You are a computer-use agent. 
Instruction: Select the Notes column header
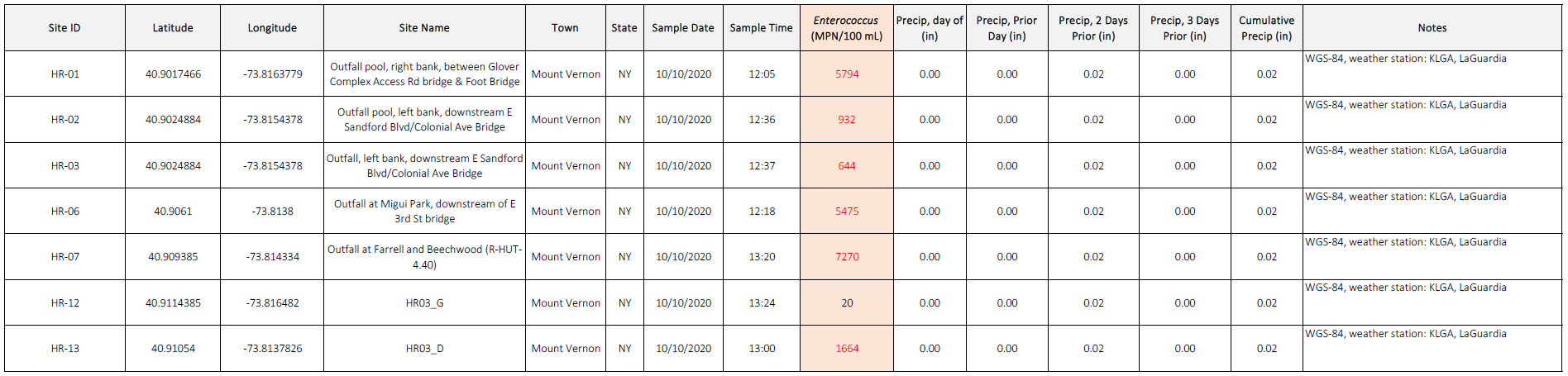pos(1432,28)
